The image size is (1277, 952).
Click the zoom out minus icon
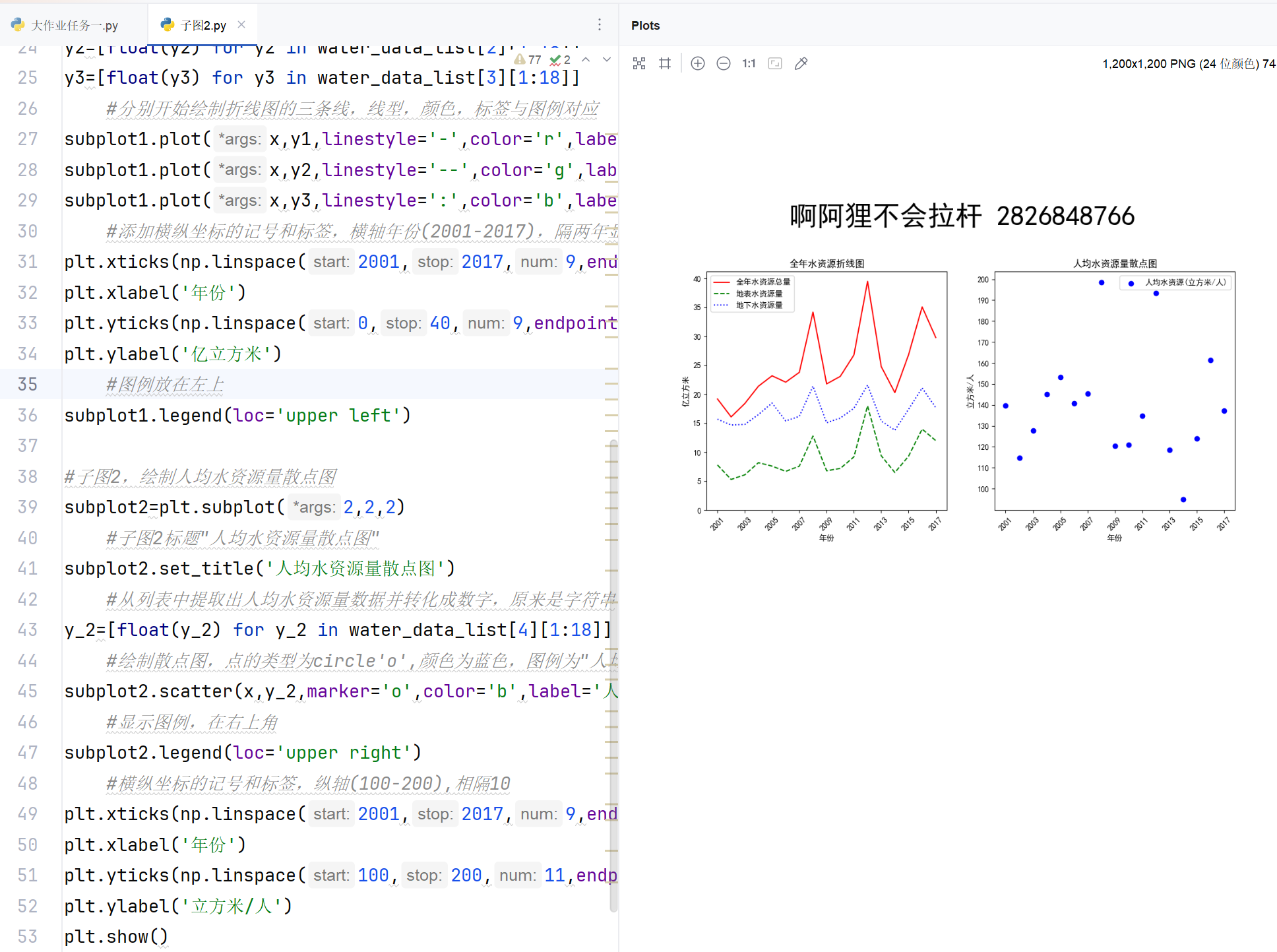pos(724,63)
